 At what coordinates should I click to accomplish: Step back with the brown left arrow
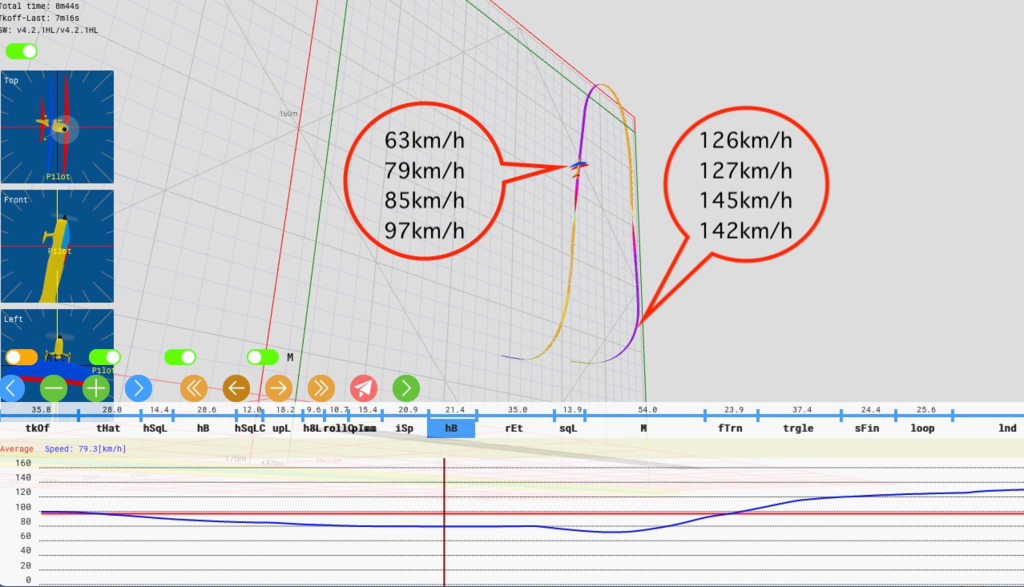(x=236, y=389)
